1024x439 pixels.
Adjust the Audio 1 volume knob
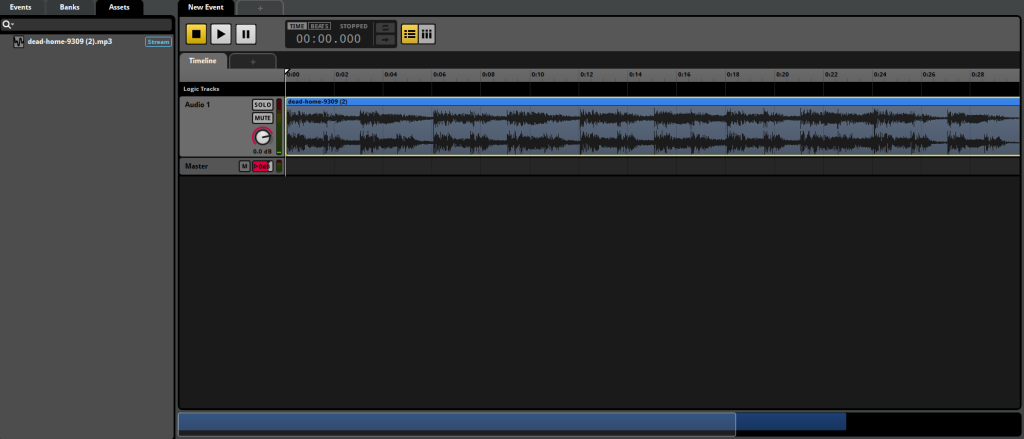tap(262, 137)
